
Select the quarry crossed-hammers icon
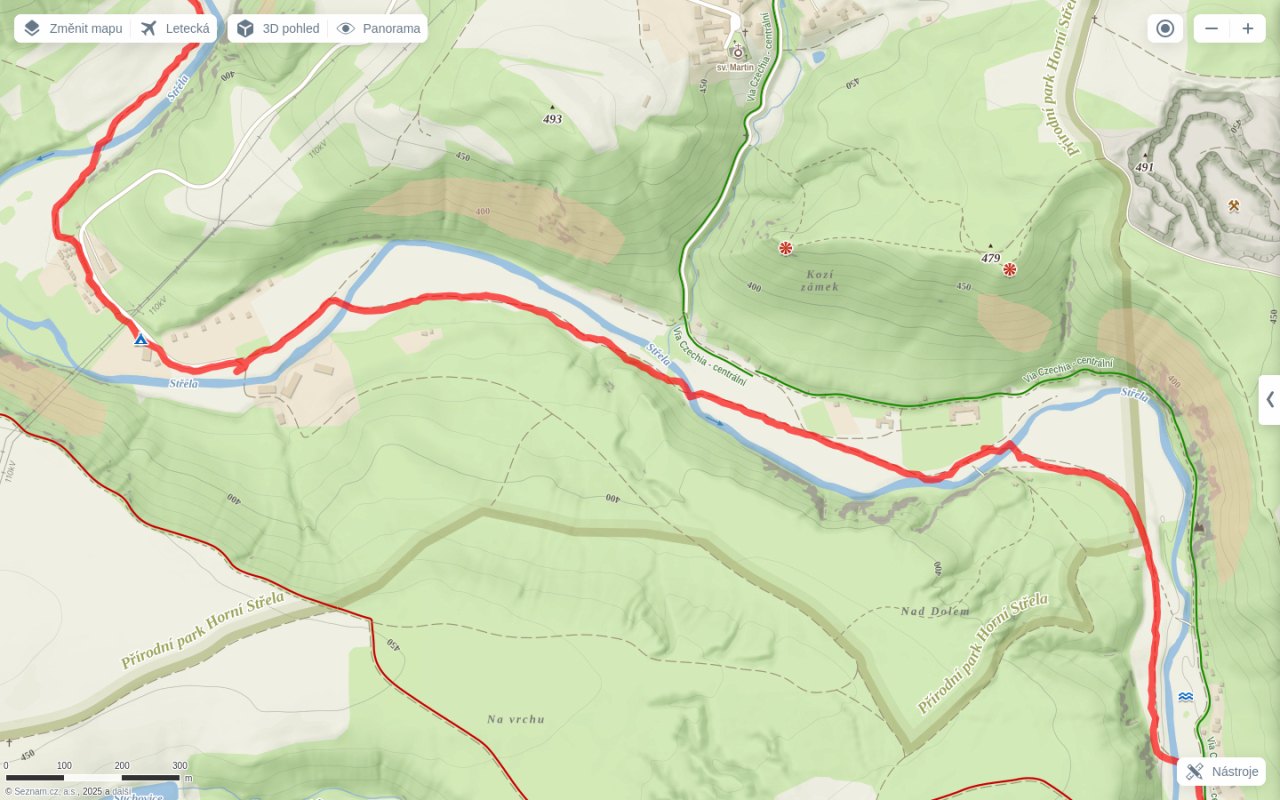coord(1234,206)
